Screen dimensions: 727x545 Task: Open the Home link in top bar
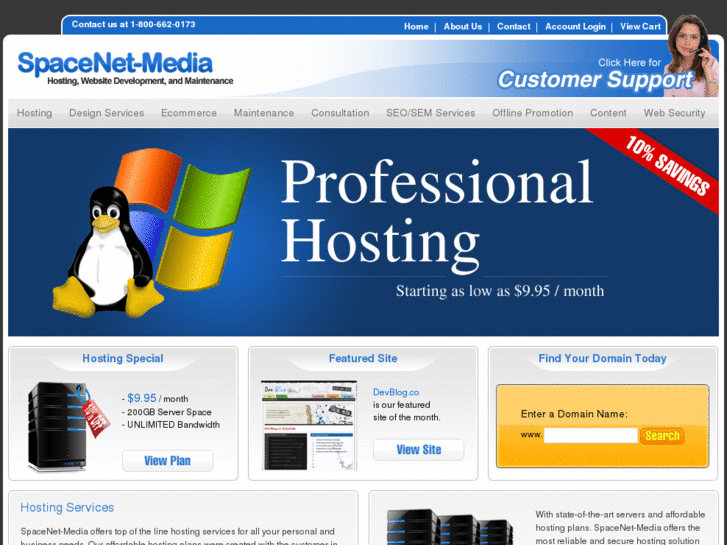[416, 26]
